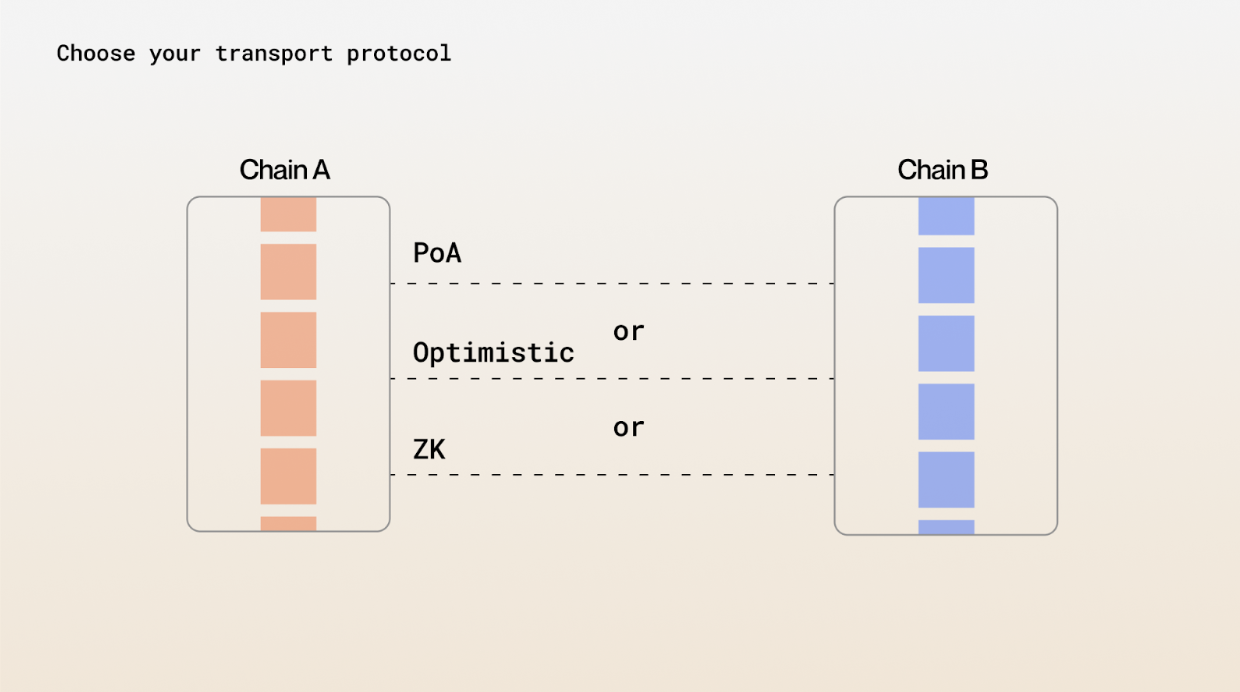Click the dashed line under ZK
Image resolution: width=1240 pixels, height=692 pixels.
pyautogui.click(x=612, y=475)
